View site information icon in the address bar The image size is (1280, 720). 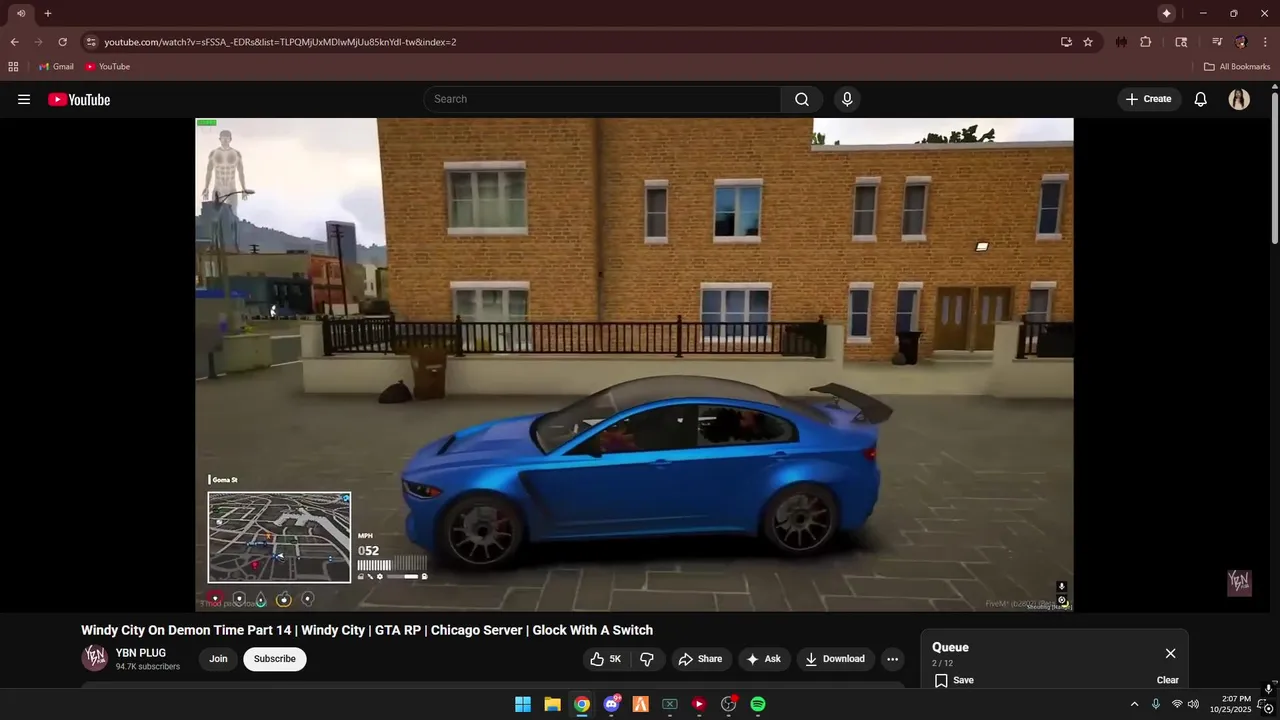91,42
